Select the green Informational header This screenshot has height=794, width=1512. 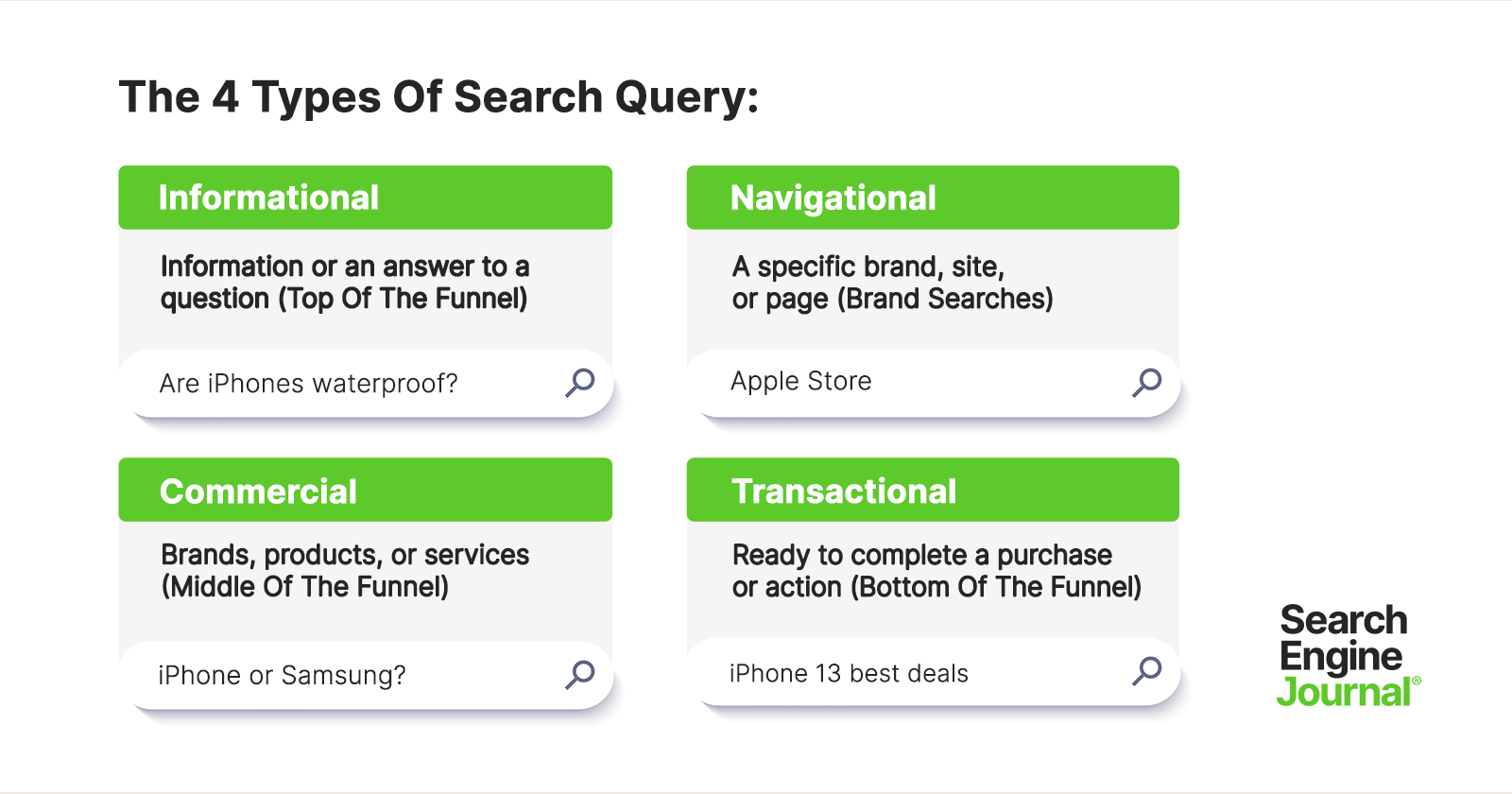pyautogui.click(x=365, y=198)
